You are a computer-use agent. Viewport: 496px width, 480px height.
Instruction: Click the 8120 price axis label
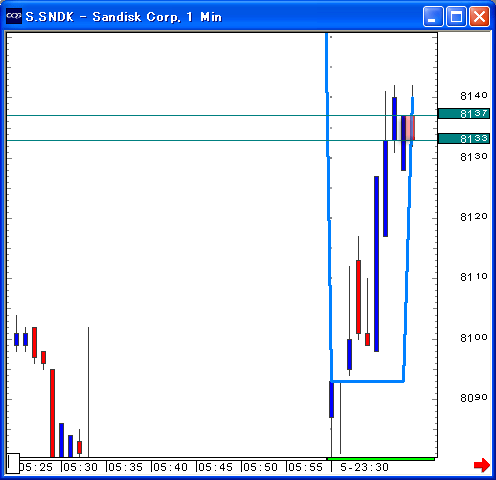(x=474, y=217)
